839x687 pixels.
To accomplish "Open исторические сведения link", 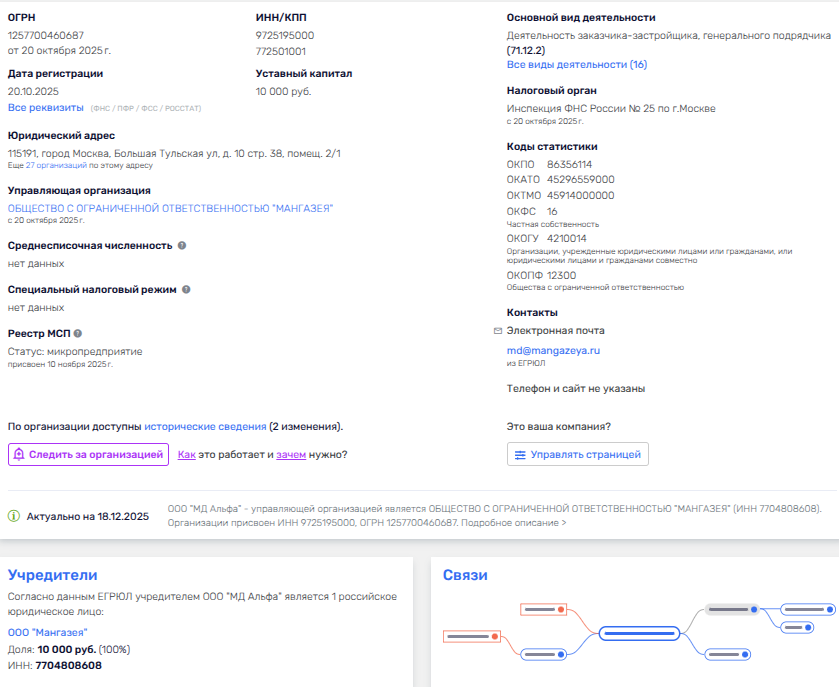I will coord(205,426).
